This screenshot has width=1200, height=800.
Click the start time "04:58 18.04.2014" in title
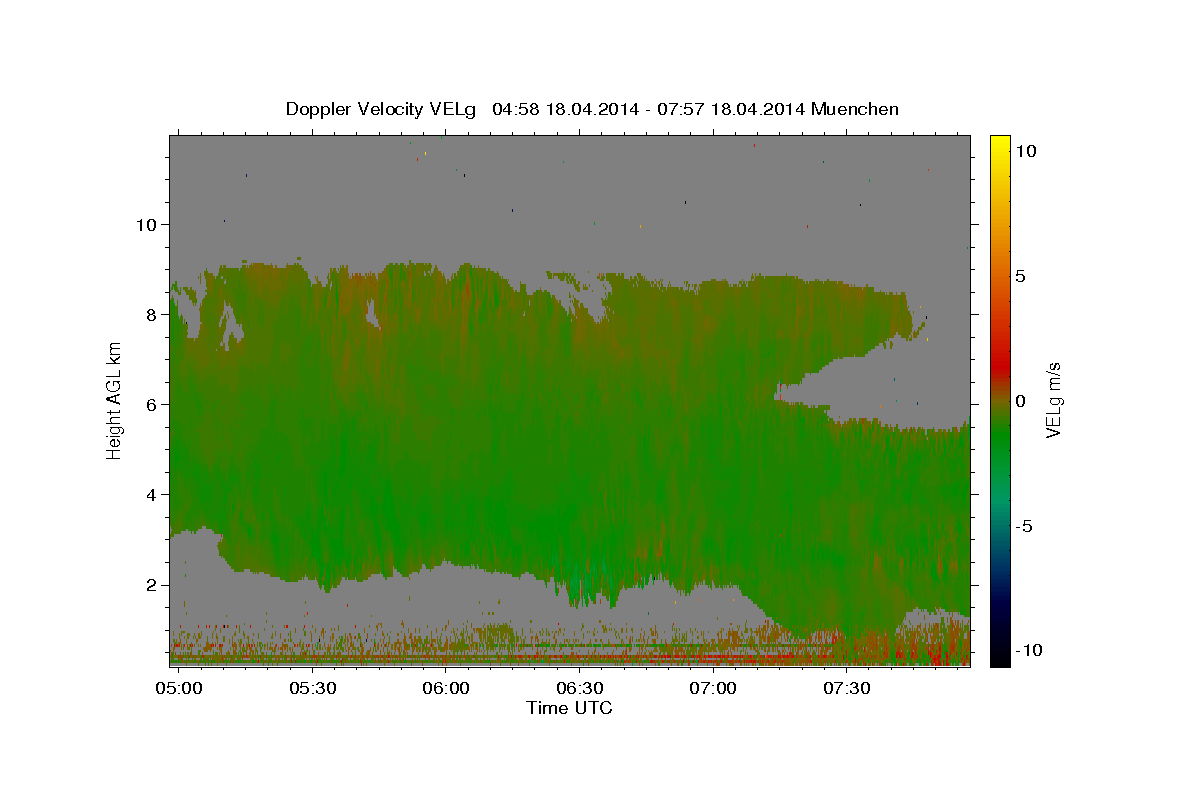[x=565, y=109]
